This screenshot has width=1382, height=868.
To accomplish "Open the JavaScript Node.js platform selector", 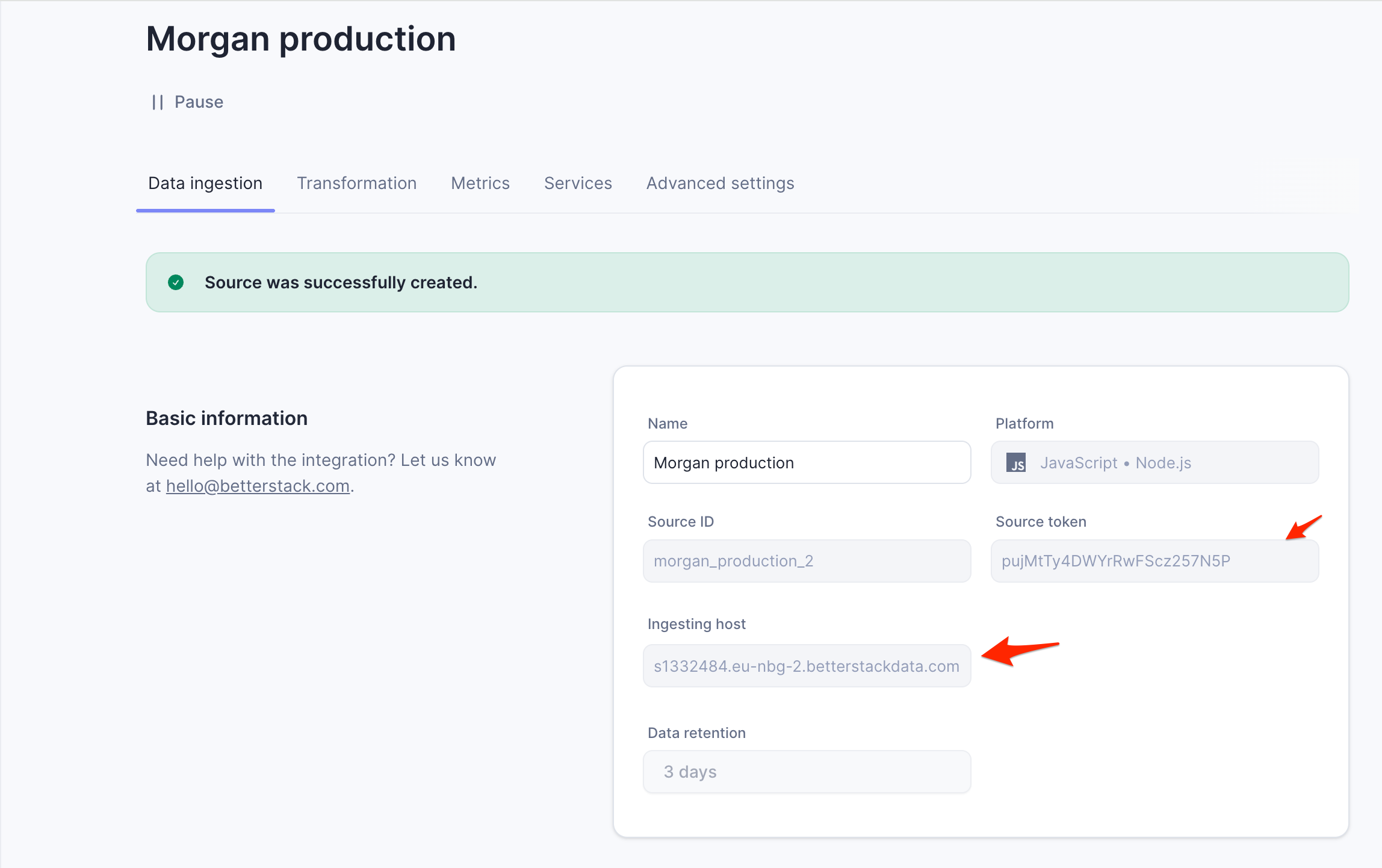I will click(x=1154, y=463).
